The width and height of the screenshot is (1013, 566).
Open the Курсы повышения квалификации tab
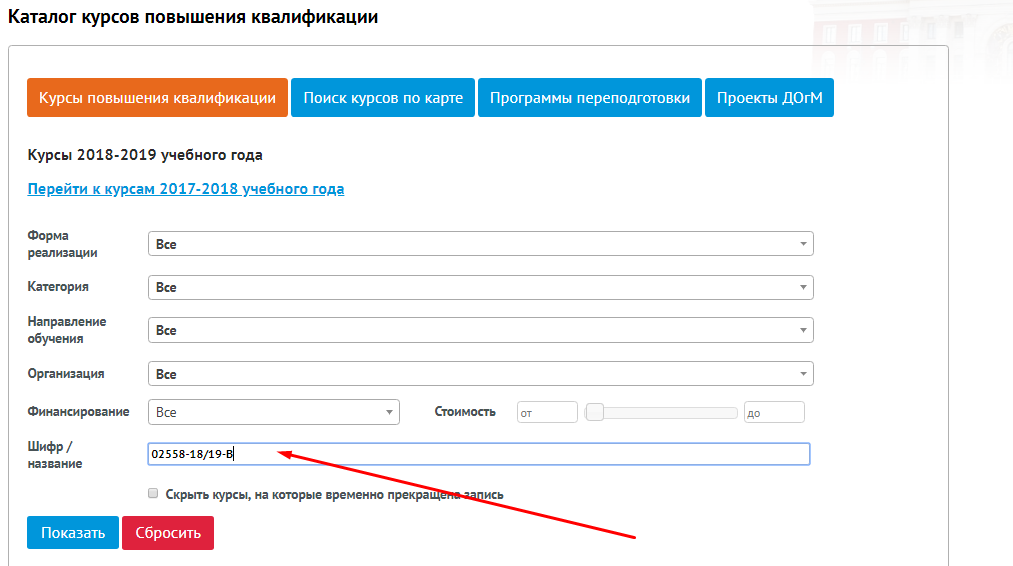(x=157, y=98)
